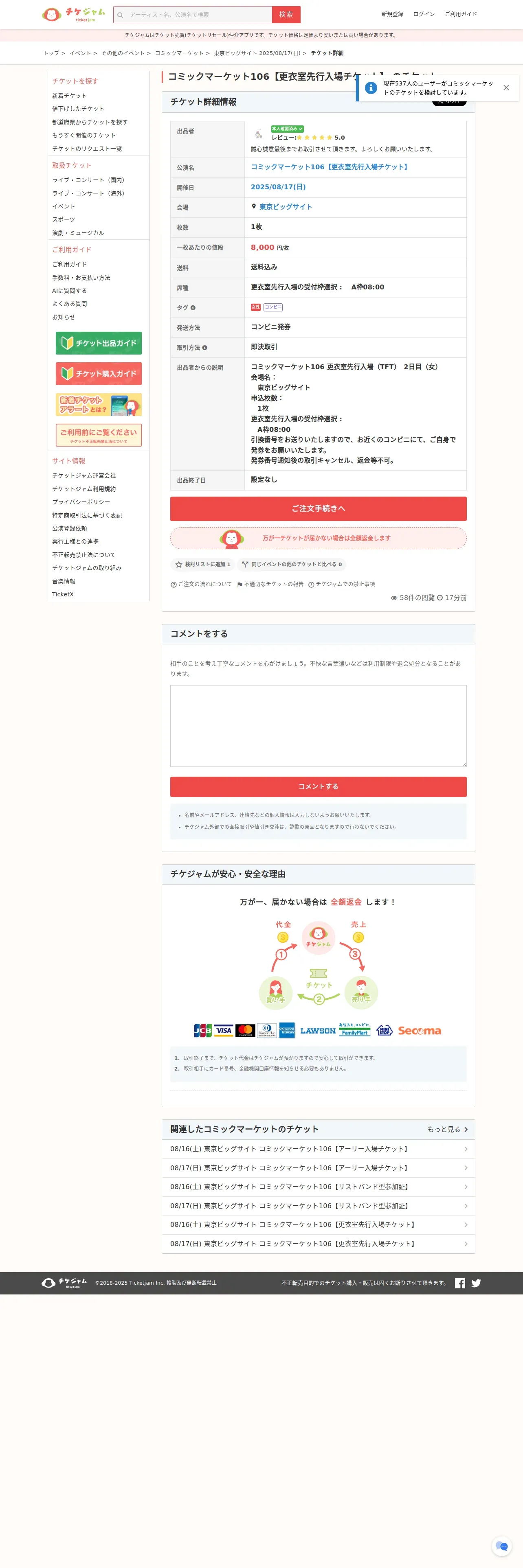Click the ご注文手続きへ button
Screen dimensions: 523x1568
pos(319,509)
